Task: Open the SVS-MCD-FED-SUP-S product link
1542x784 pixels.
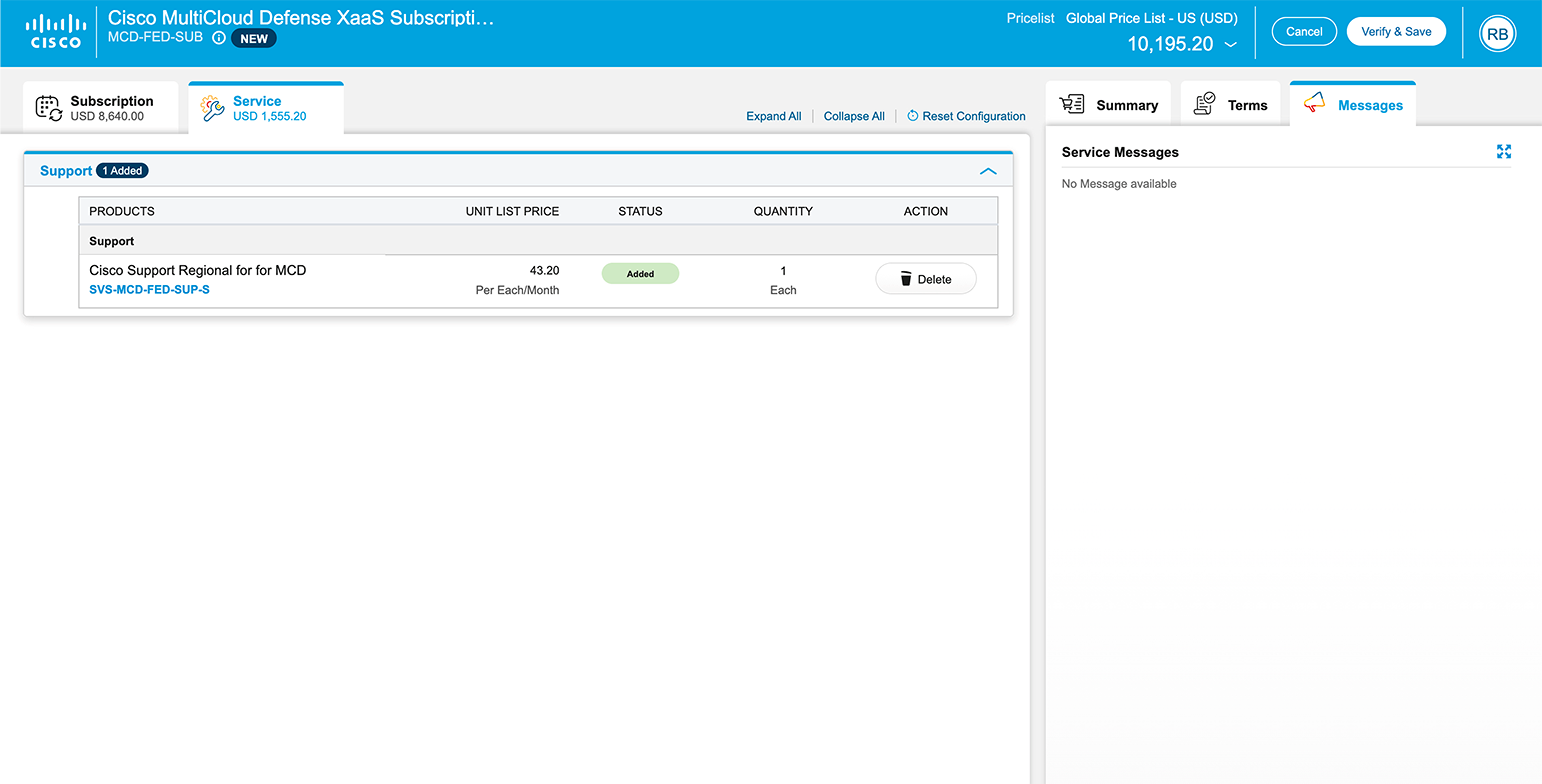Action: click(149, 290)
